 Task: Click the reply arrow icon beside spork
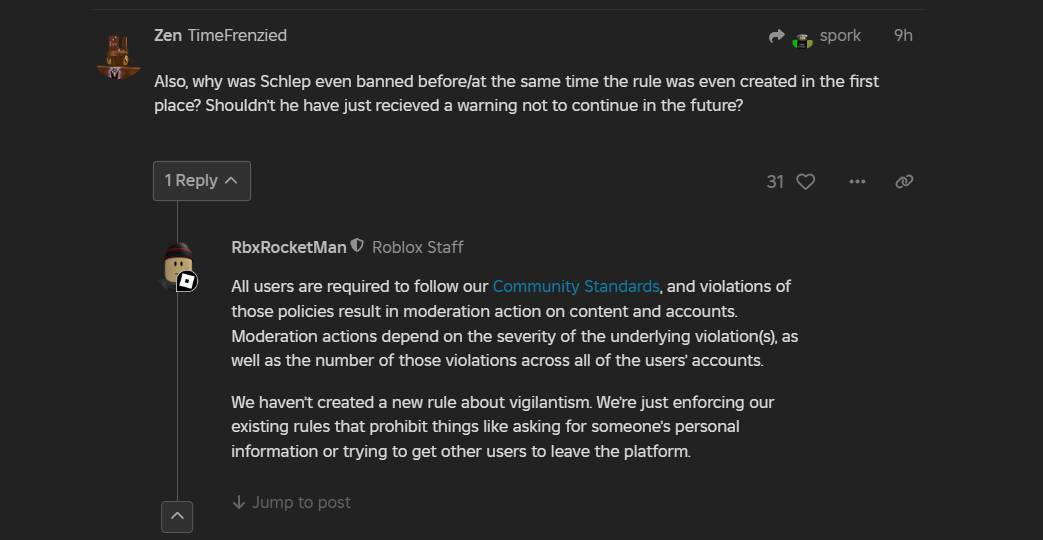pos(776,36)
